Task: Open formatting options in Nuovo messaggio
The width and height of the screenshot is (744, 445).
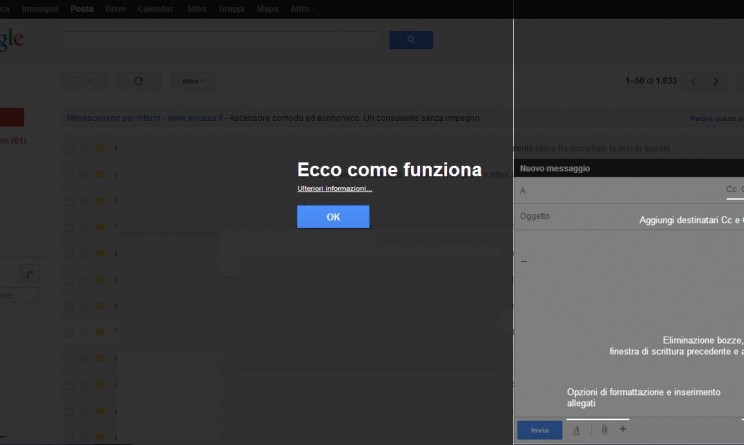Action: pyautogui.click(x=576, y=430)
